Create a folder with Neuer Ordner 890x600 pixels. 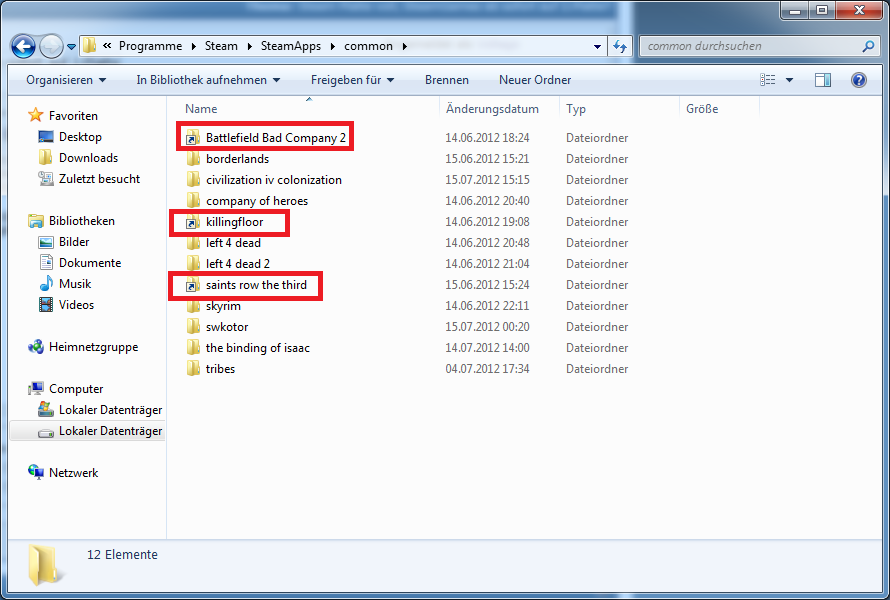pos(535,80)
